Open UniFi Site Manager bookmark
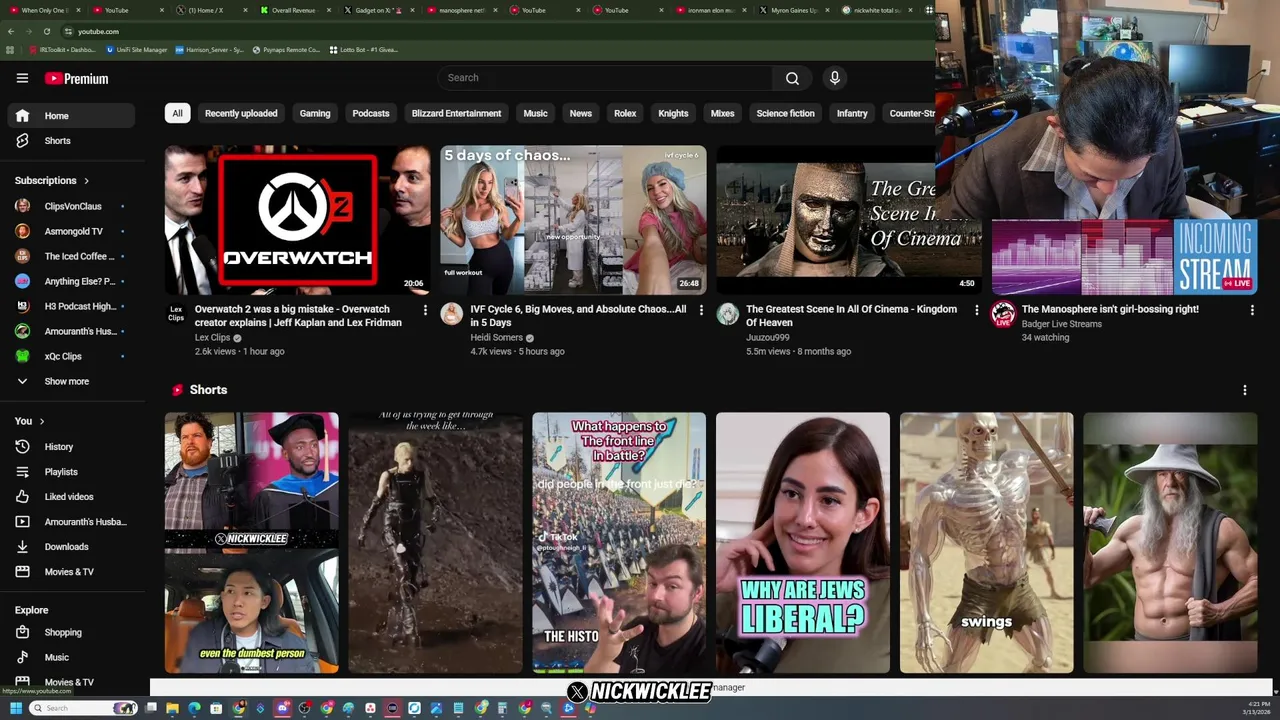Screen dimensions: 1280x720 pos(136,49)
